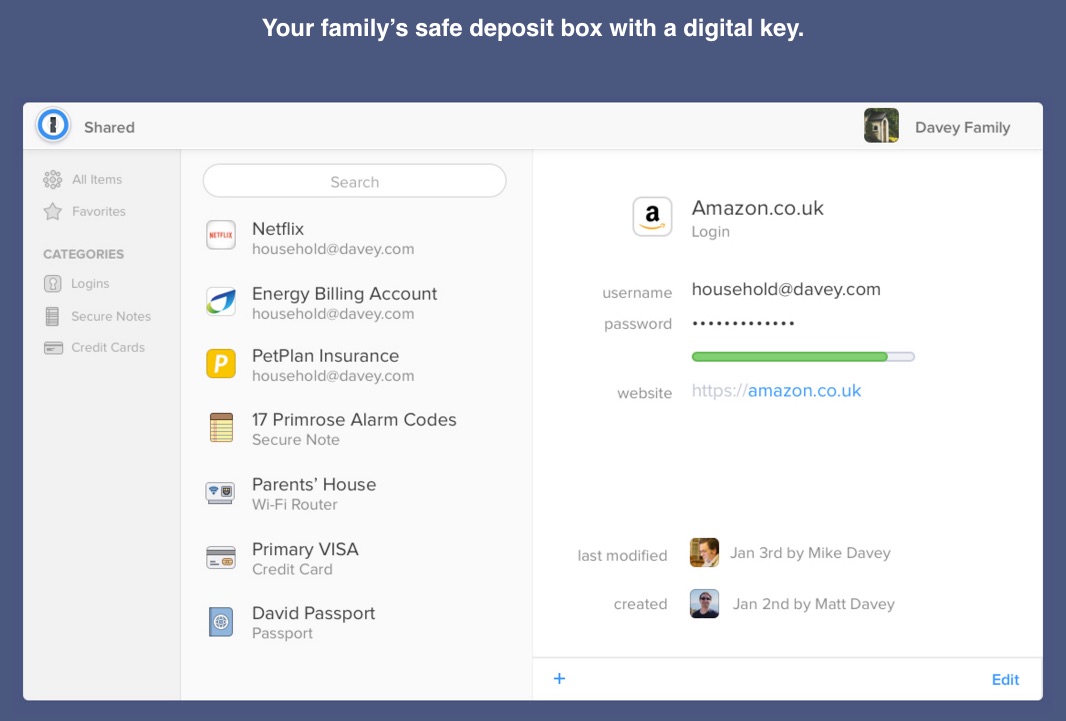Open the amazon.co.uk website link
This screenshot has height=721, width=1066.
pyautogui.click(x=804, y=391)
